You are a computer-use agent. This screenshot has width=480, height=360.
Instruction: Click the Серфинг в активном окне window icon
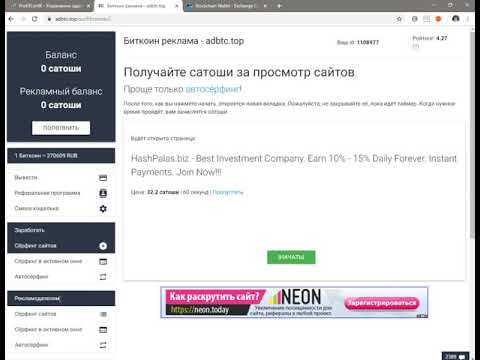click(103, 262)
